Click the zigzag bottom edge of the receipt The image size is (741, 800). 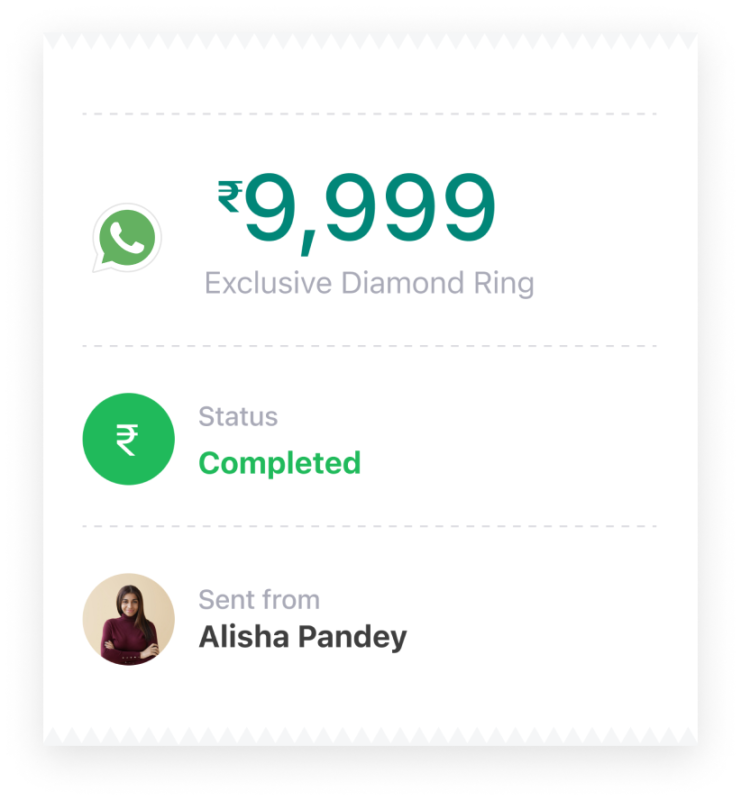click(x=370, y=736)
